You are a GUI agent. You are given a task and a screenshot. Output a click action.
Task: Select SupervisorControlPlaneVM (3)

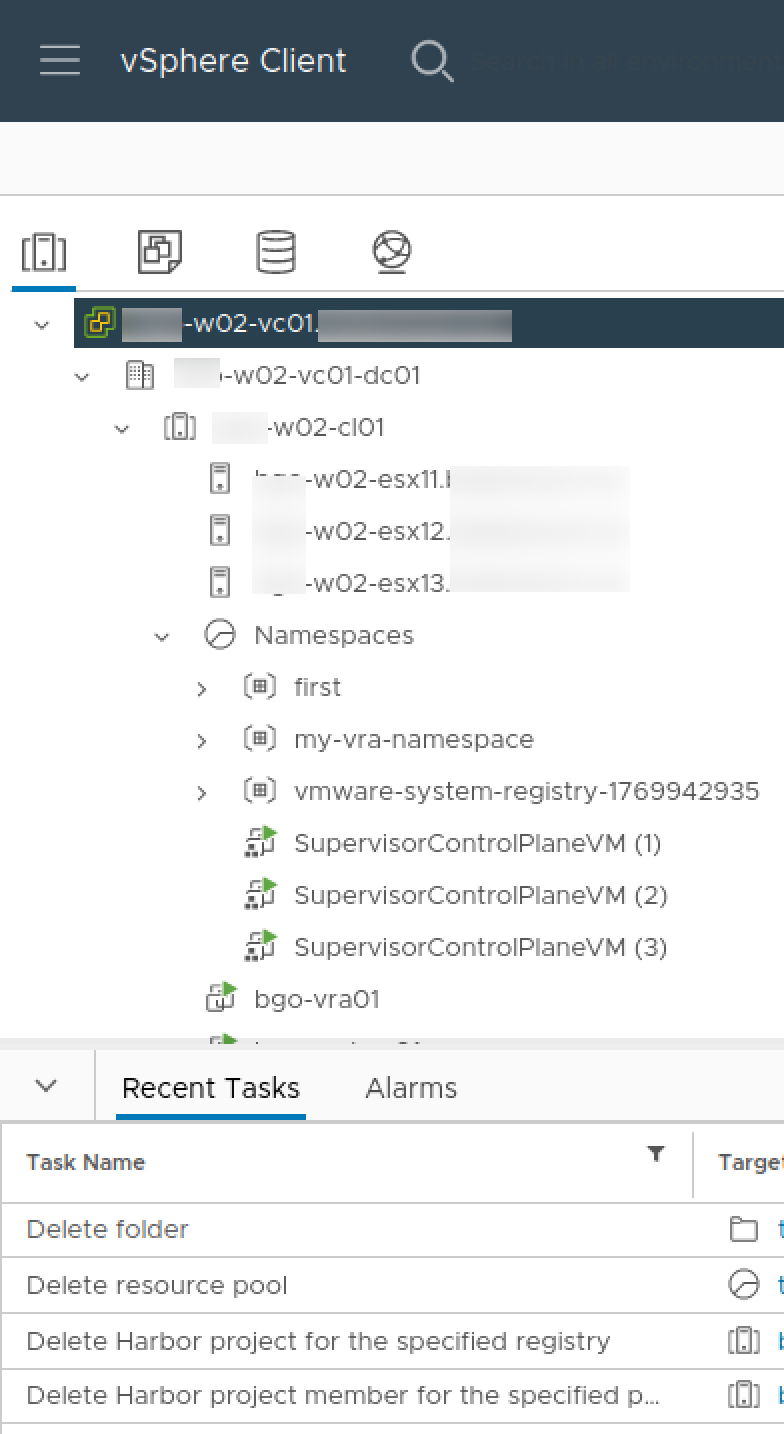click(481, 947)
